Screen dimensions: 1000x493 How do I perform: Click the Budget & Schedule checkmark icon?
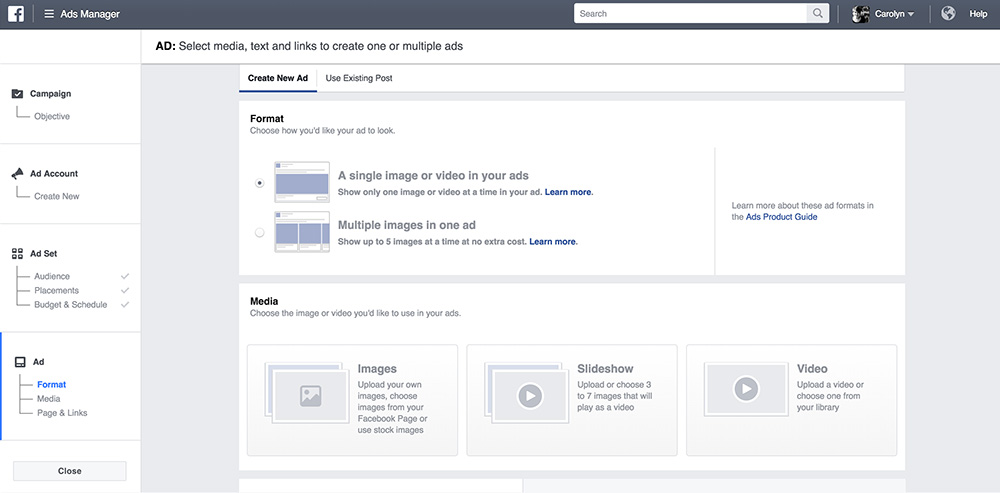125,305
